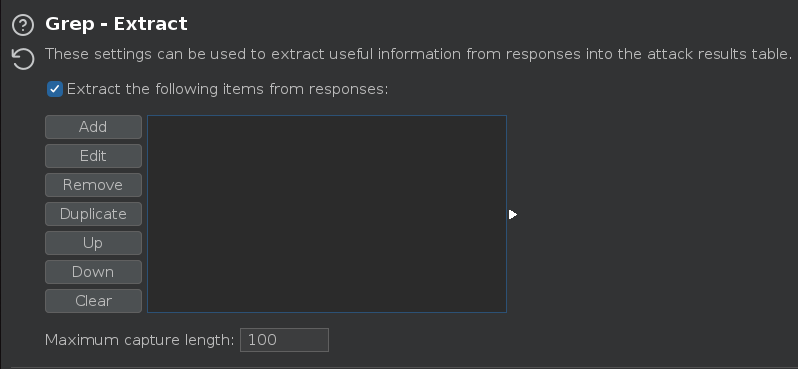Click the Edit button

[x=93, y=156]
